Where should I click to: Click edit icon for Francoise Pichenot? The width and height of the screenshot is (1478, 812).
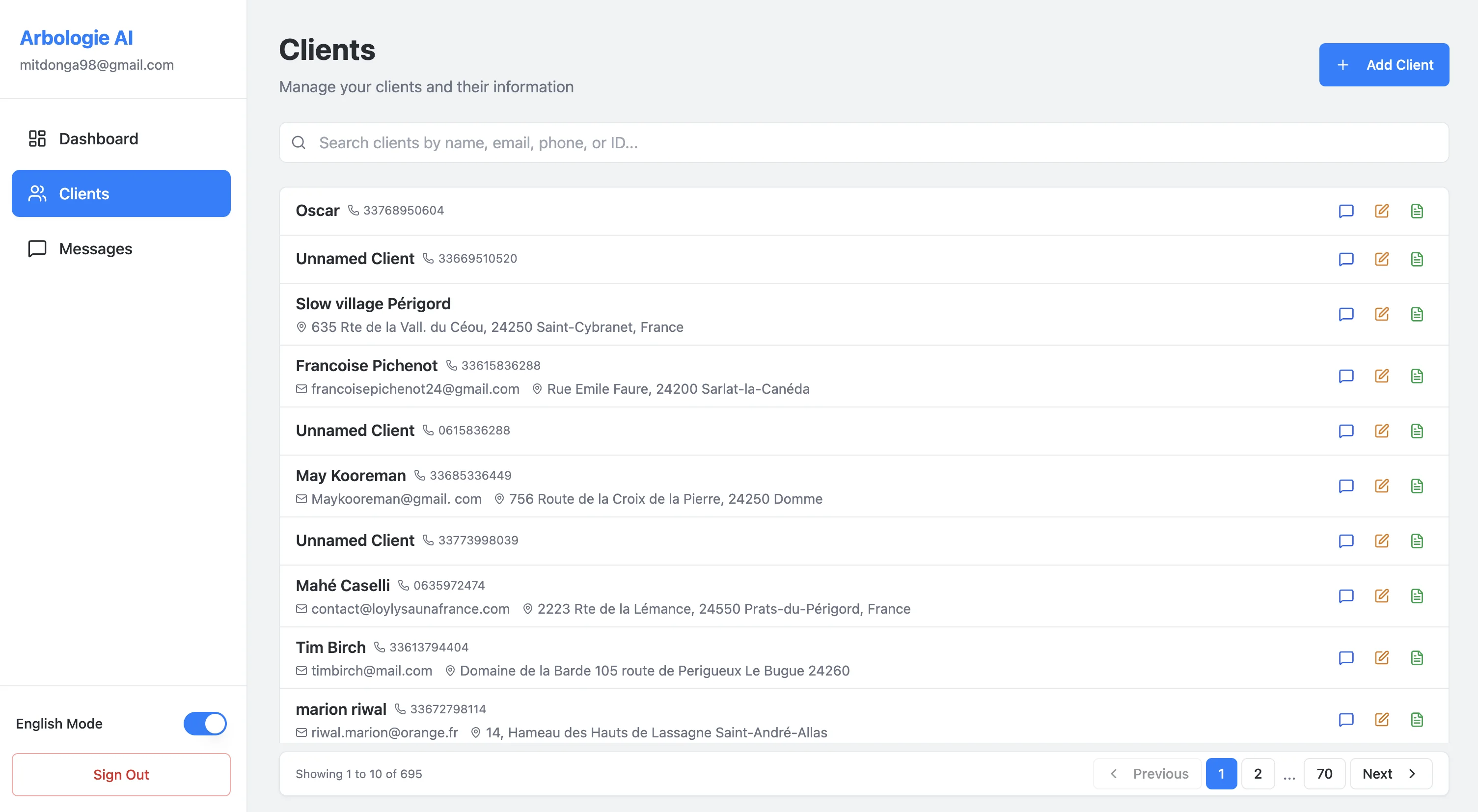[x=1382, y=376]
